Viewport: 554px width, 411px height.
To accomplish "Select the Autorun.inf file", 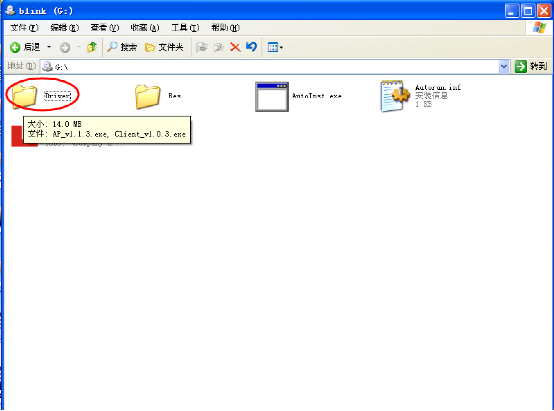I will tap(395, 96).
